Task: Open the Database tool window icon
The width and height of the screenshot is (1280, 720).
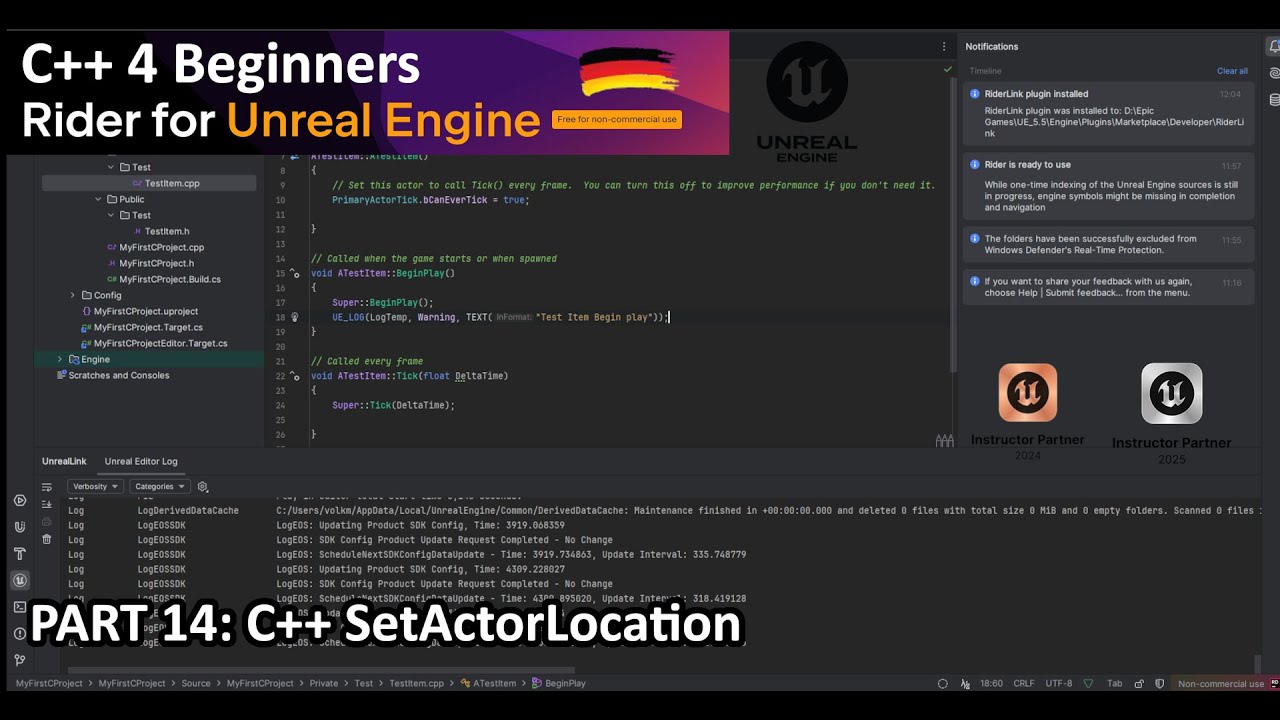Action: point(1274,100)
